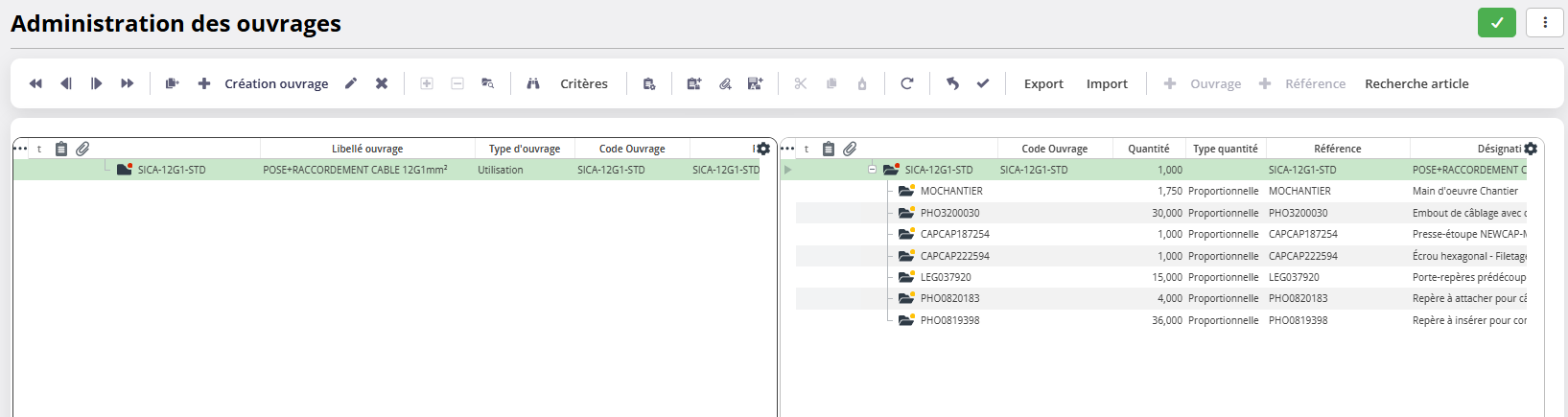Select PHO3200030 tree item
The width and height of the screenshot is (1568, 417).
(950, 213)
